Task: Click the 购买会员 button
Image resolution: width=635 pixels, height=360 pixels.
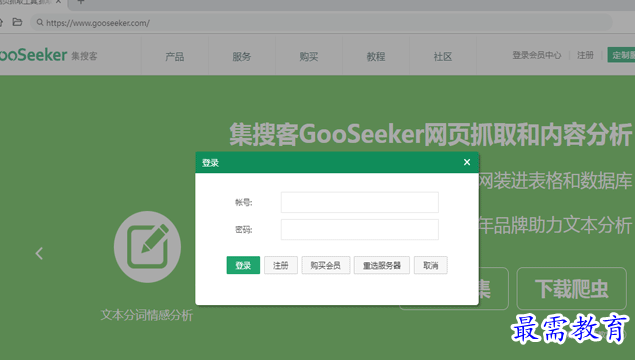Action: pyautogui.click(x=326, y=265)
